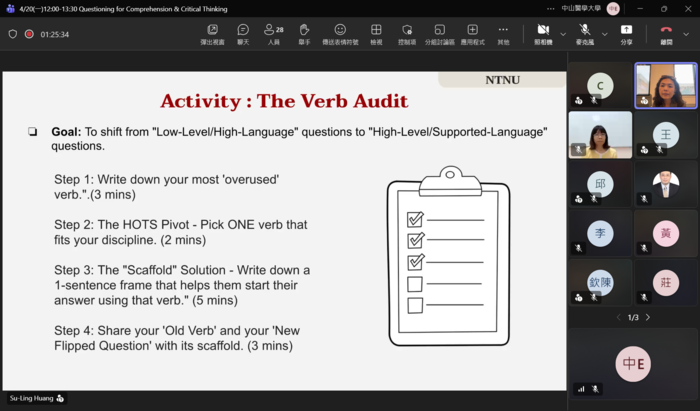
Task: Open the emoji reactions picker
Action: 340,33
